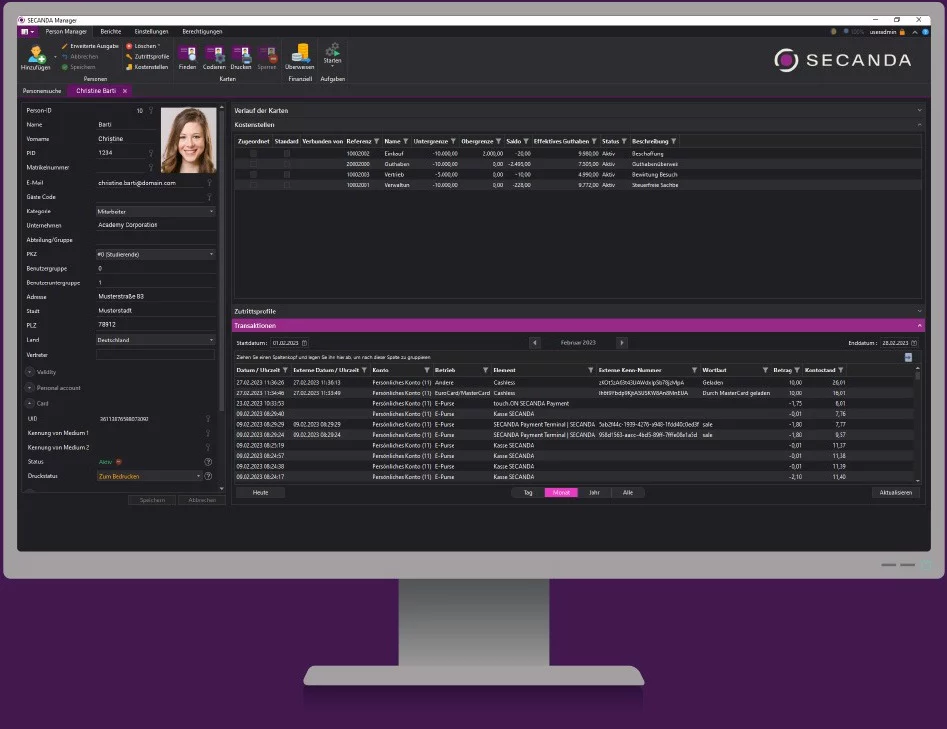The height and width of the screenshot is (729, 947).
Task: Open the Berichte ribbon tab
Action: [x=111, y=31]
